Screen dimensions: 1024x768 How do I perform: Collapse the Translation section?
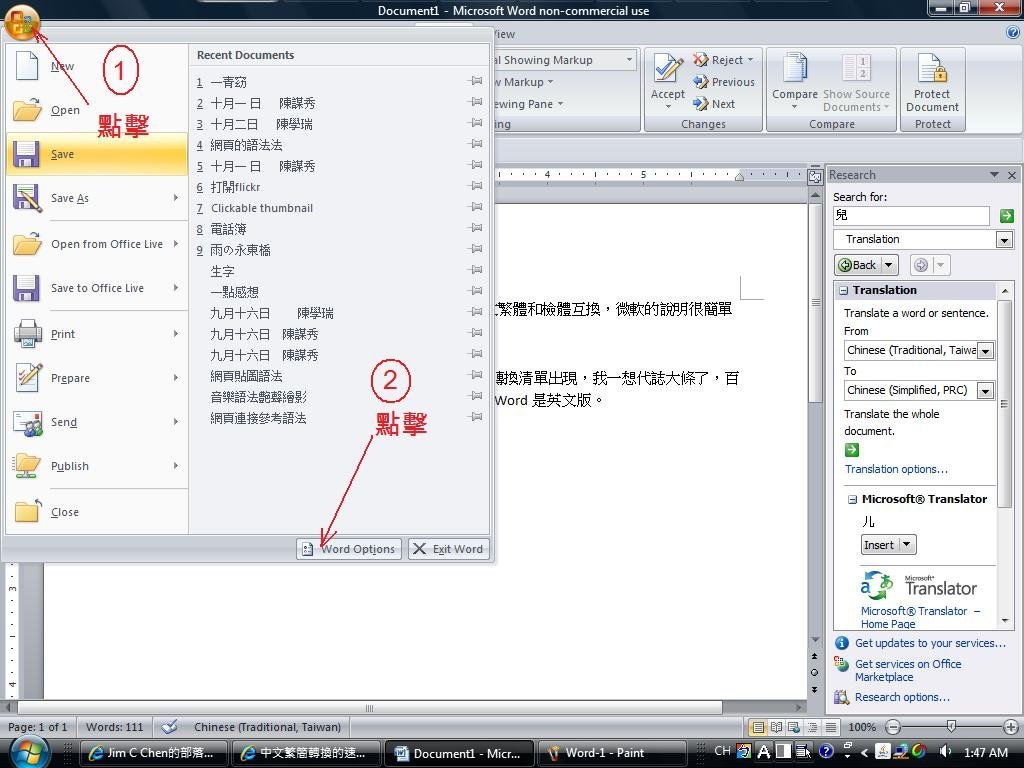pyautogui.click(x=844, y=290)
